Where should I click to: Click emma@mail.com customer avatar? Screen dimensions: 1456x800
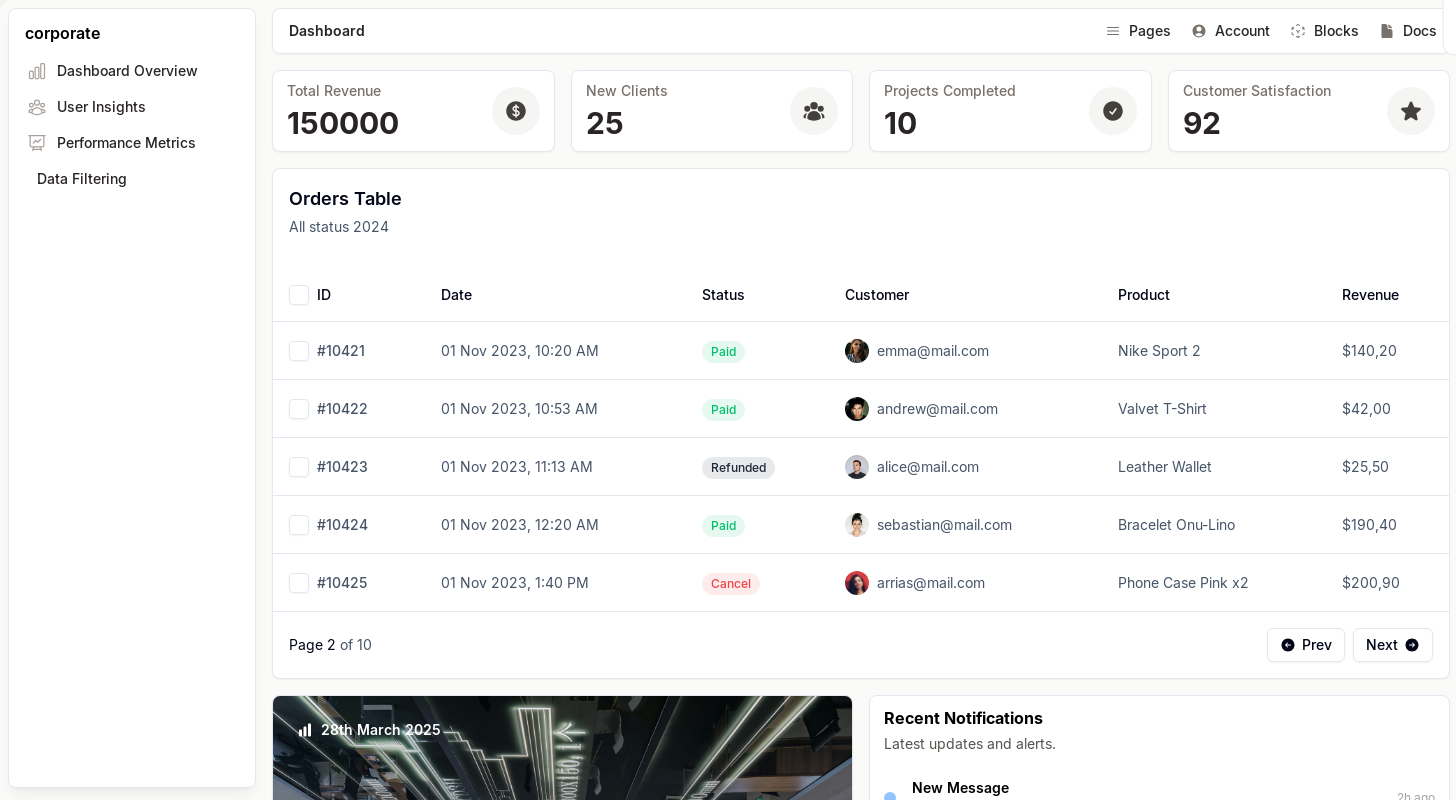point(857,351)
